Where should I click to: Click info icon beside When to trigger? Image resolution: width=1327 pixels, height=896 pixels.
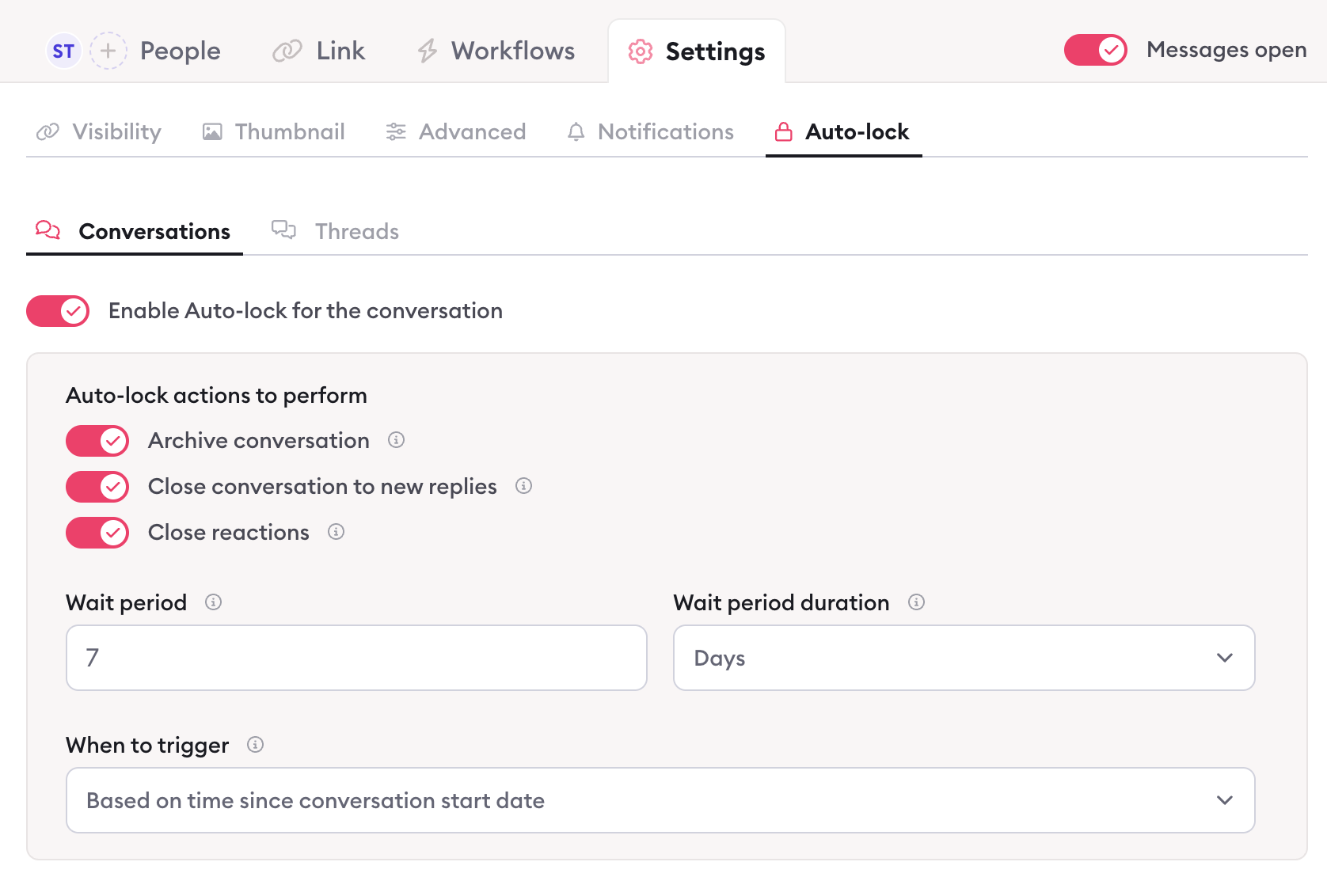pyautogui.click(x=255, y=745)
